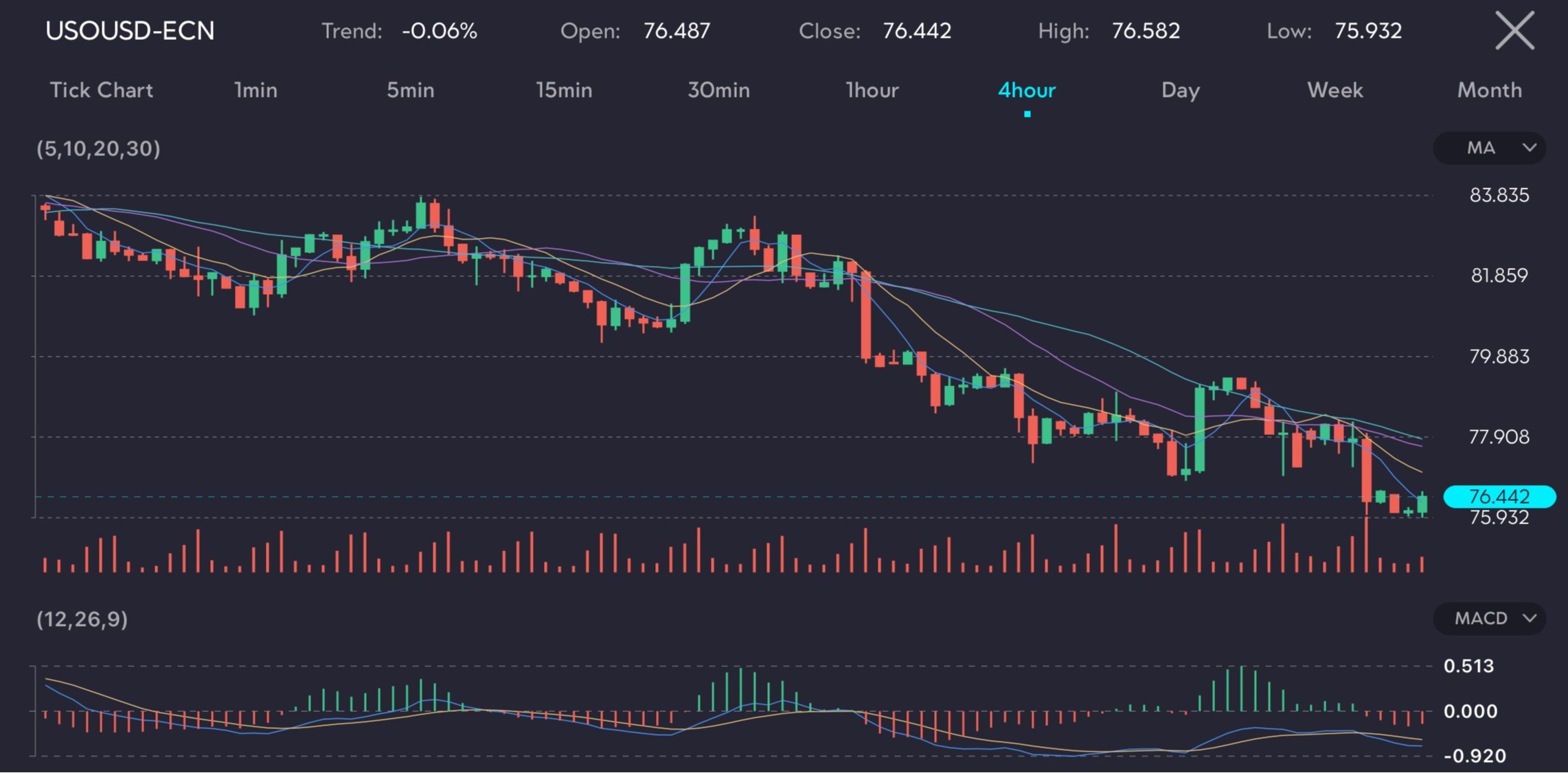The image size is (1568, 773).
Task: Click the 83.835 price axis label
Action: click(x=1499, y=195)
